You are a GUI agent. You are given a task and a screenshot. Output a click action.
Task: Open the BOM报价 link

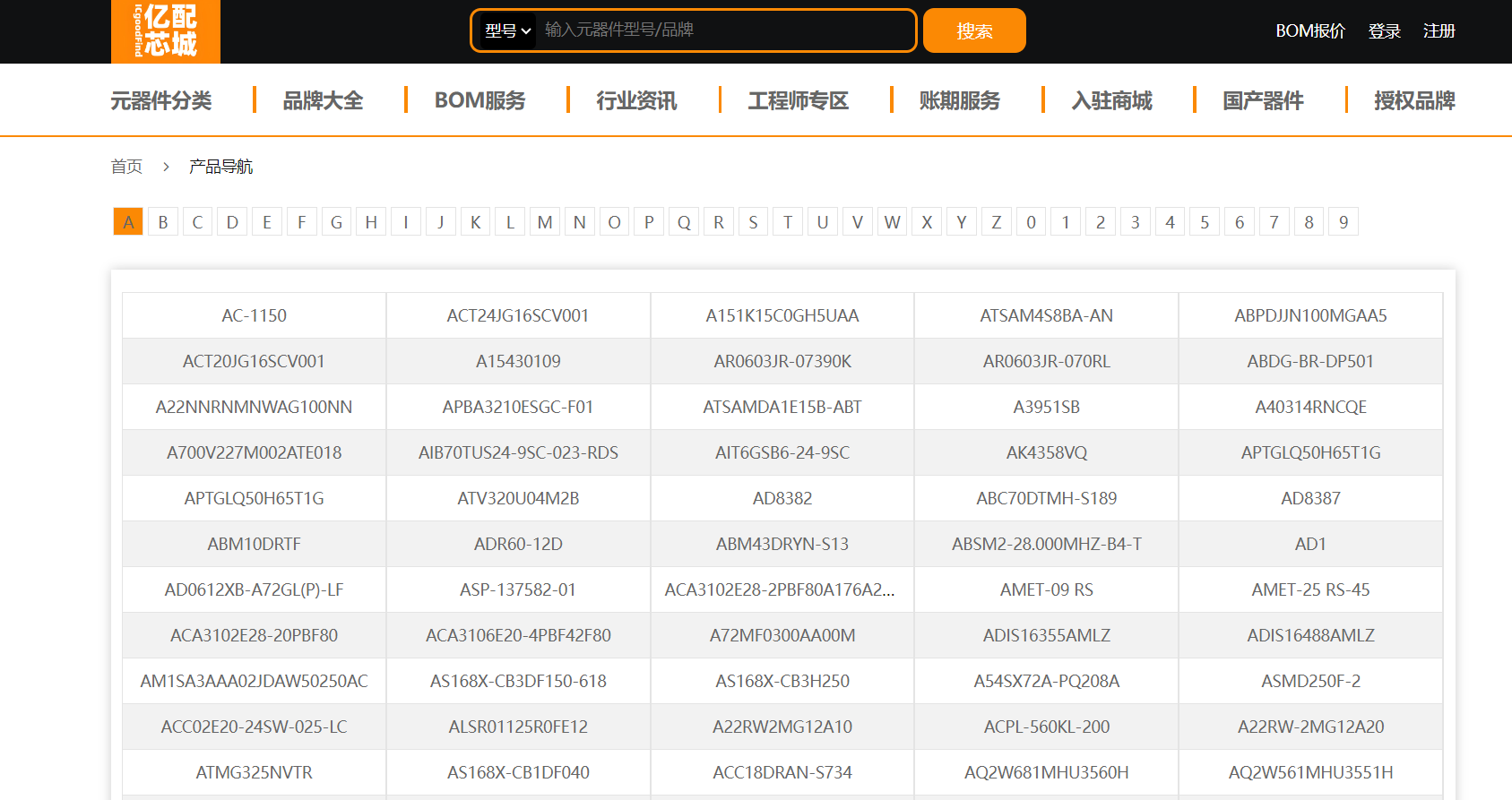(x=1309, y=31)
